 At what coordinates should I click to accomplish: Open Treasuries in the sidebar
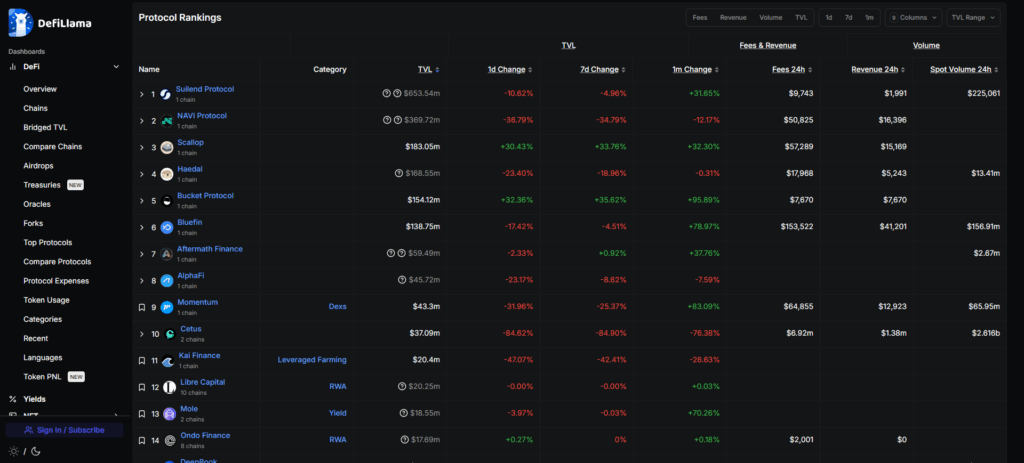(x=42, y=185)
